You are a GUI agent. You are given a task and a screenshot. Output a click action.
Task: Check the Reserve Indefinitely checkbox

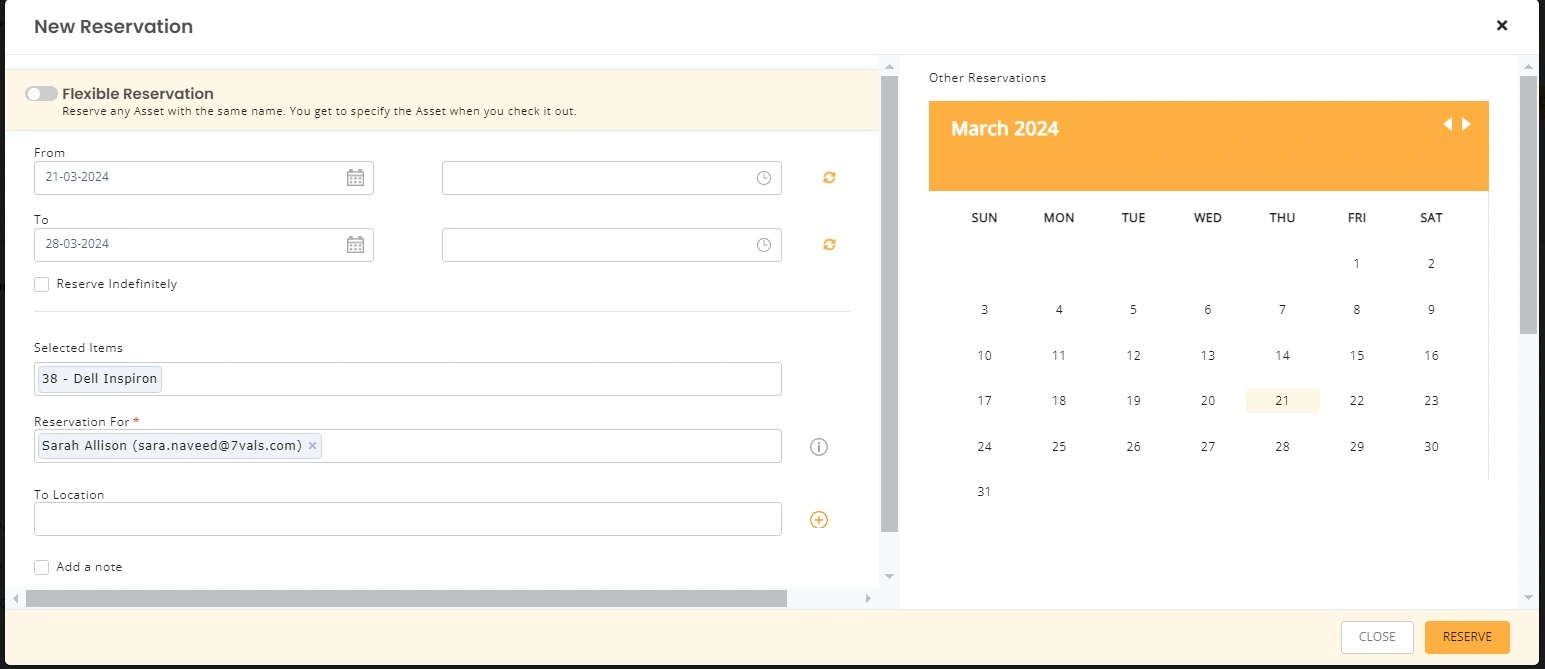click(41, 284)
